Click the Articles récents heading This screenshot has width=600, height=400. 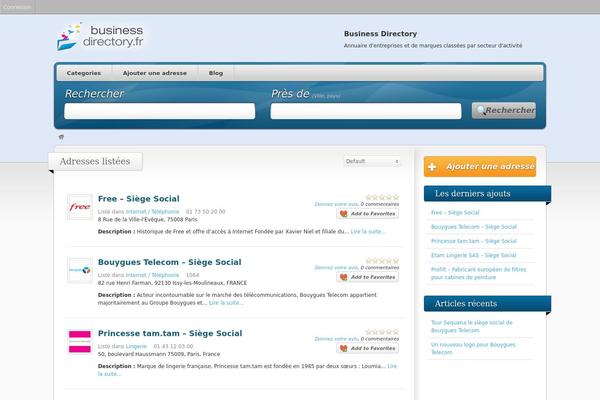point(466,304)
